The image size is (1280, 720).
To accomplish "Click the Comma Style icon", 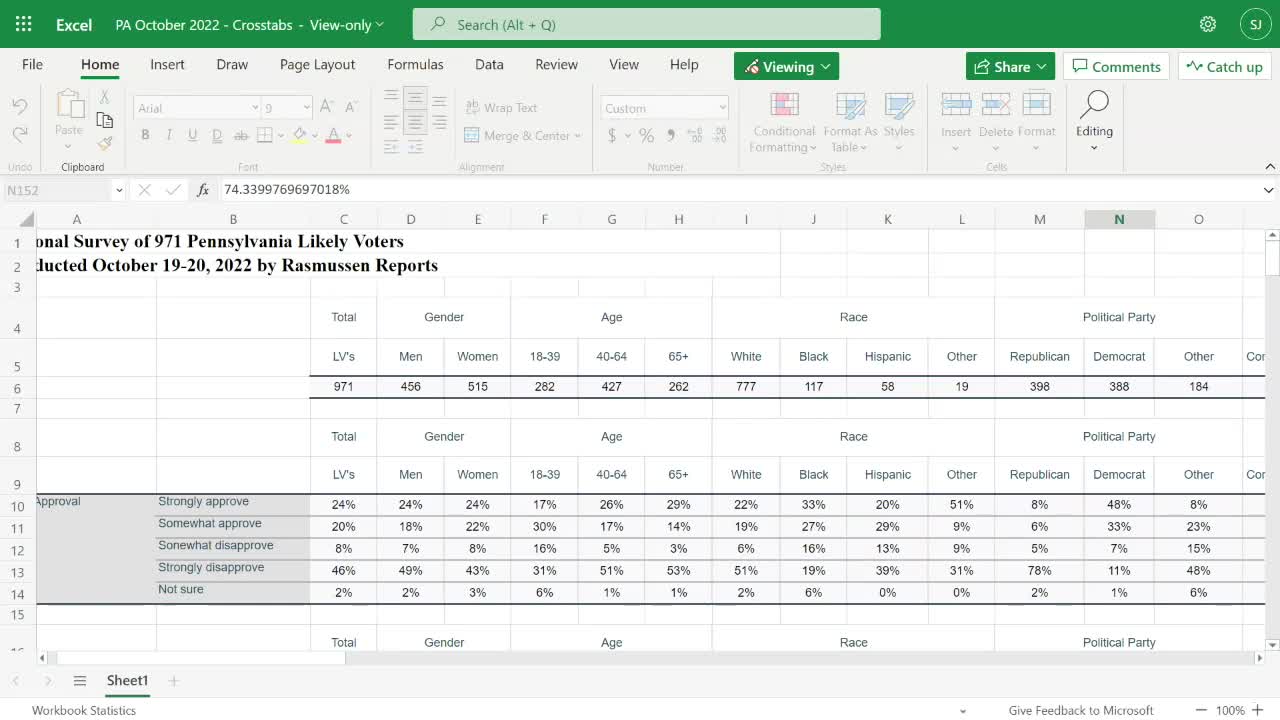I will point(671,136).
